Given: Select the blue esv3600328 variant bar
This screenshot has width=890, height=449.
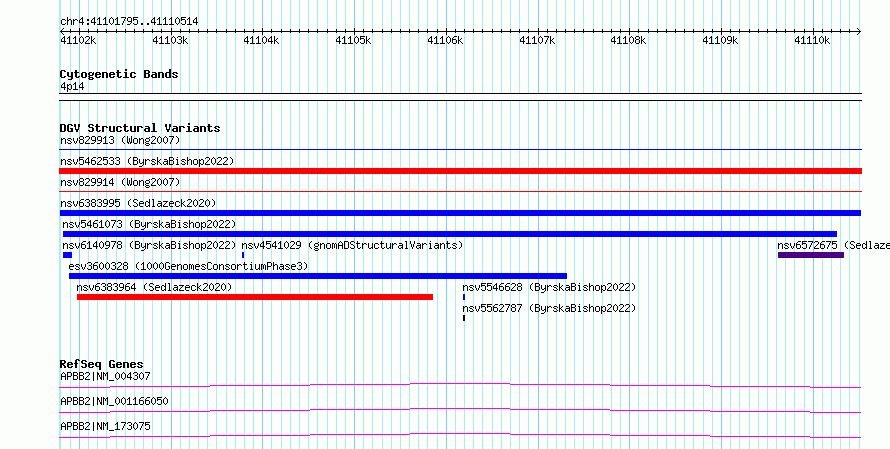Looking at the screenshot, I should pyautogui.click(x=318, y=276).
